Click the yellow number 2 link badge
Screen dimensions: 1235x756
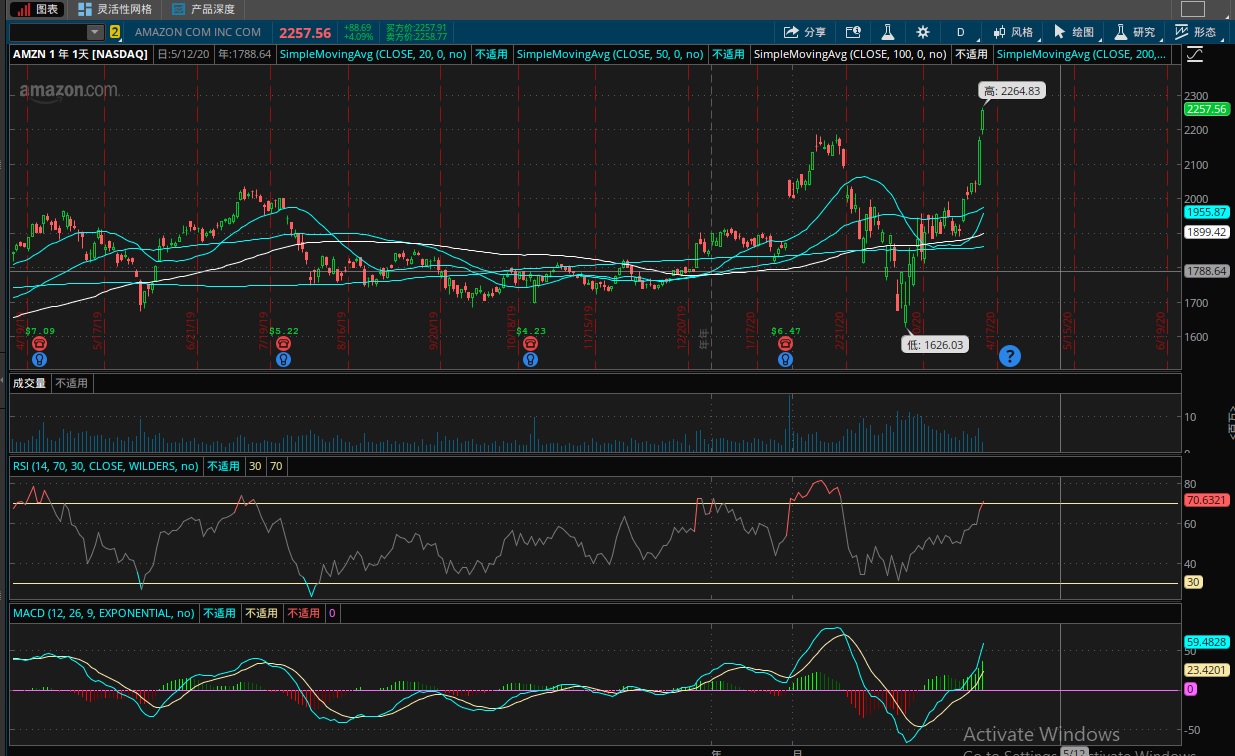(x=115, y=32)
